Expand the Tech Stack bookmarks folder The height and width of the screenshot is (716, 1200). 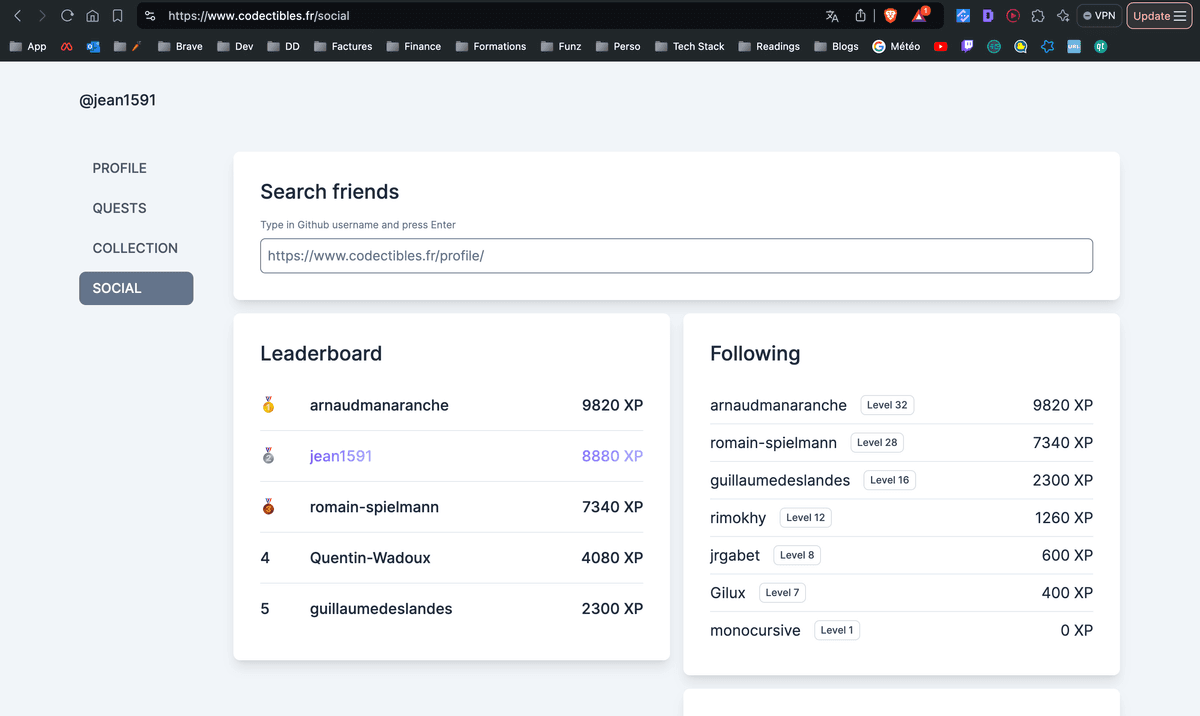pos(690,46)
